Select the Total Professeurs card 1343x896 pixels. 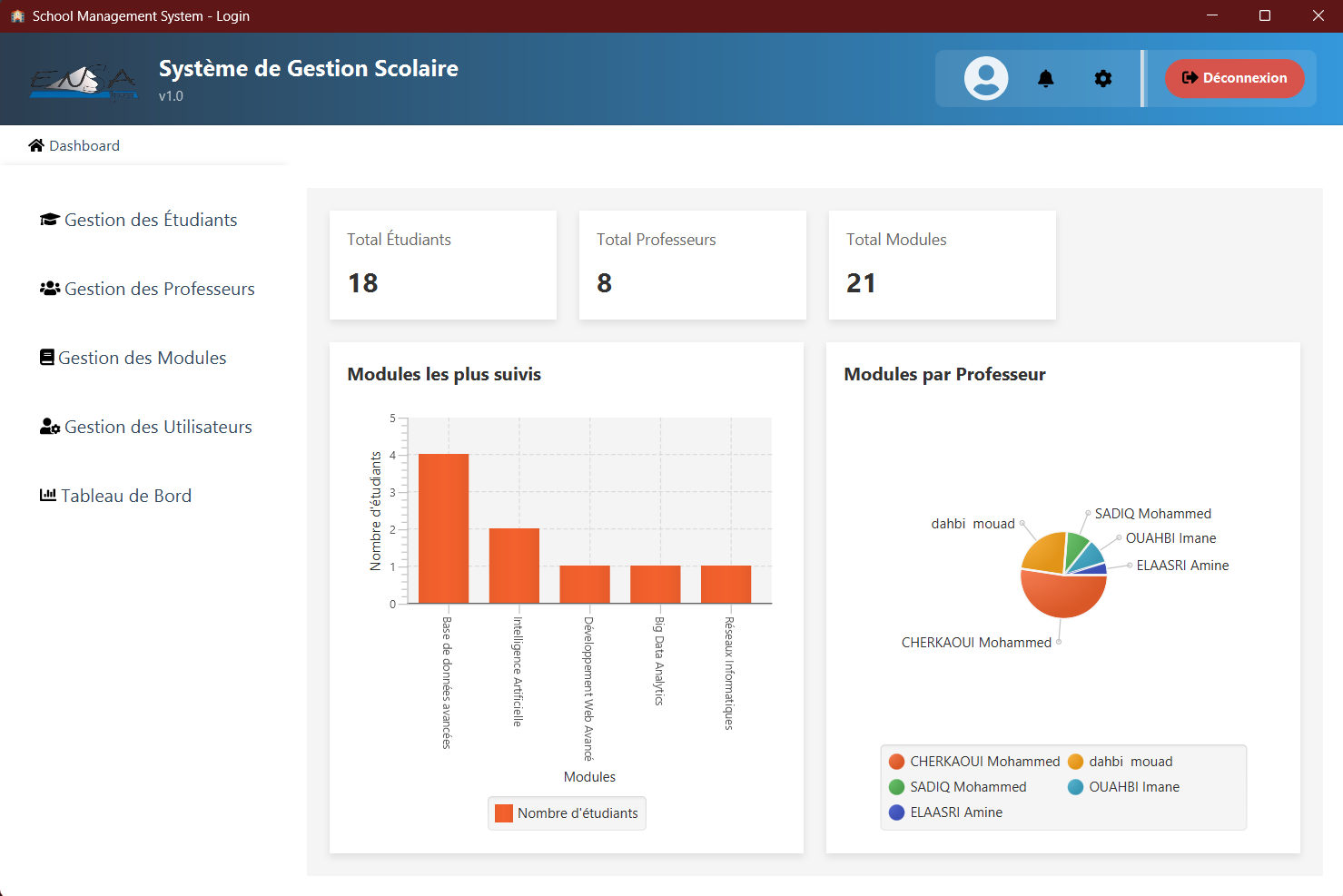point(693,265)
